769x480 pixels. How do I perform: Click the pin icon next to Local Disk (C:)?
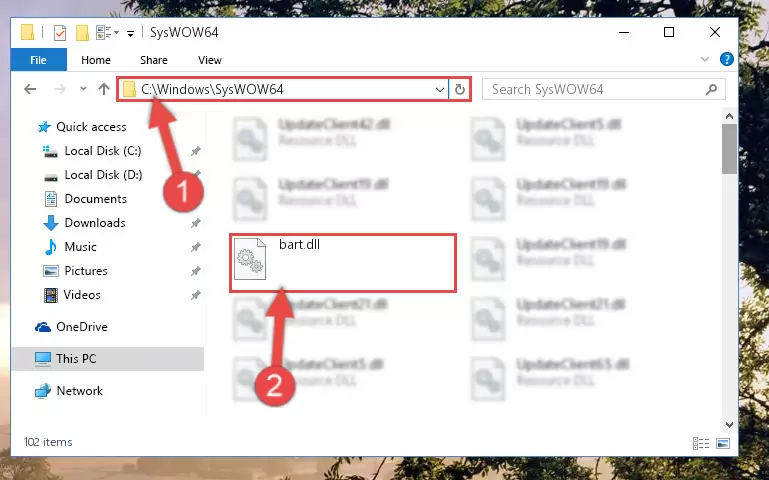[196, 151]
